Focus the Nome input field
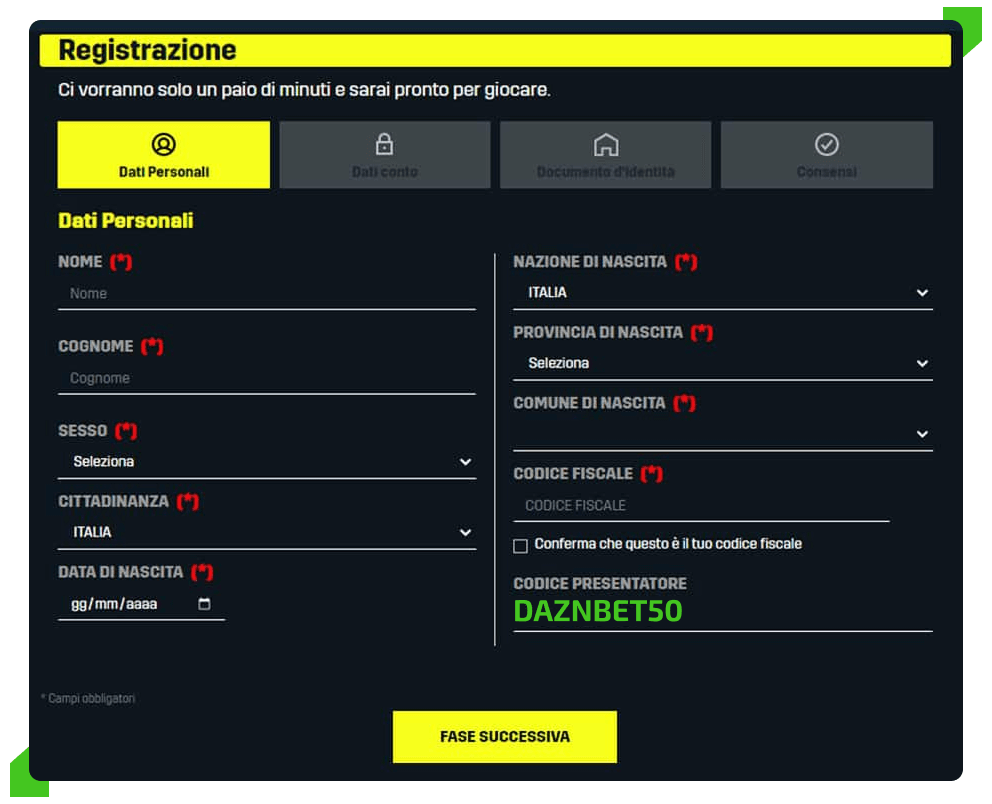Viewport: 992px width, 804px height. pyautogui.click(x=266, y=294)
